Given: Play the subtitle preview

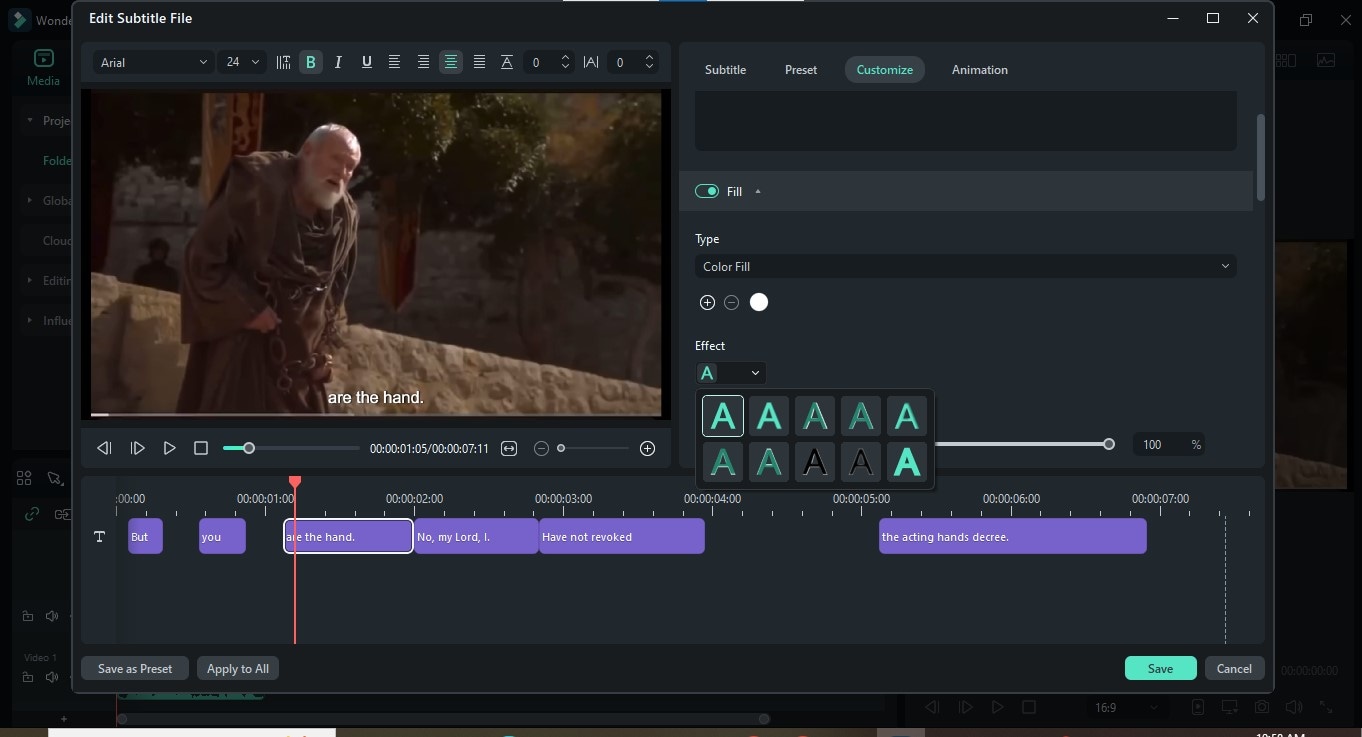Looking at the screenshot, I should tap(169, 449).
